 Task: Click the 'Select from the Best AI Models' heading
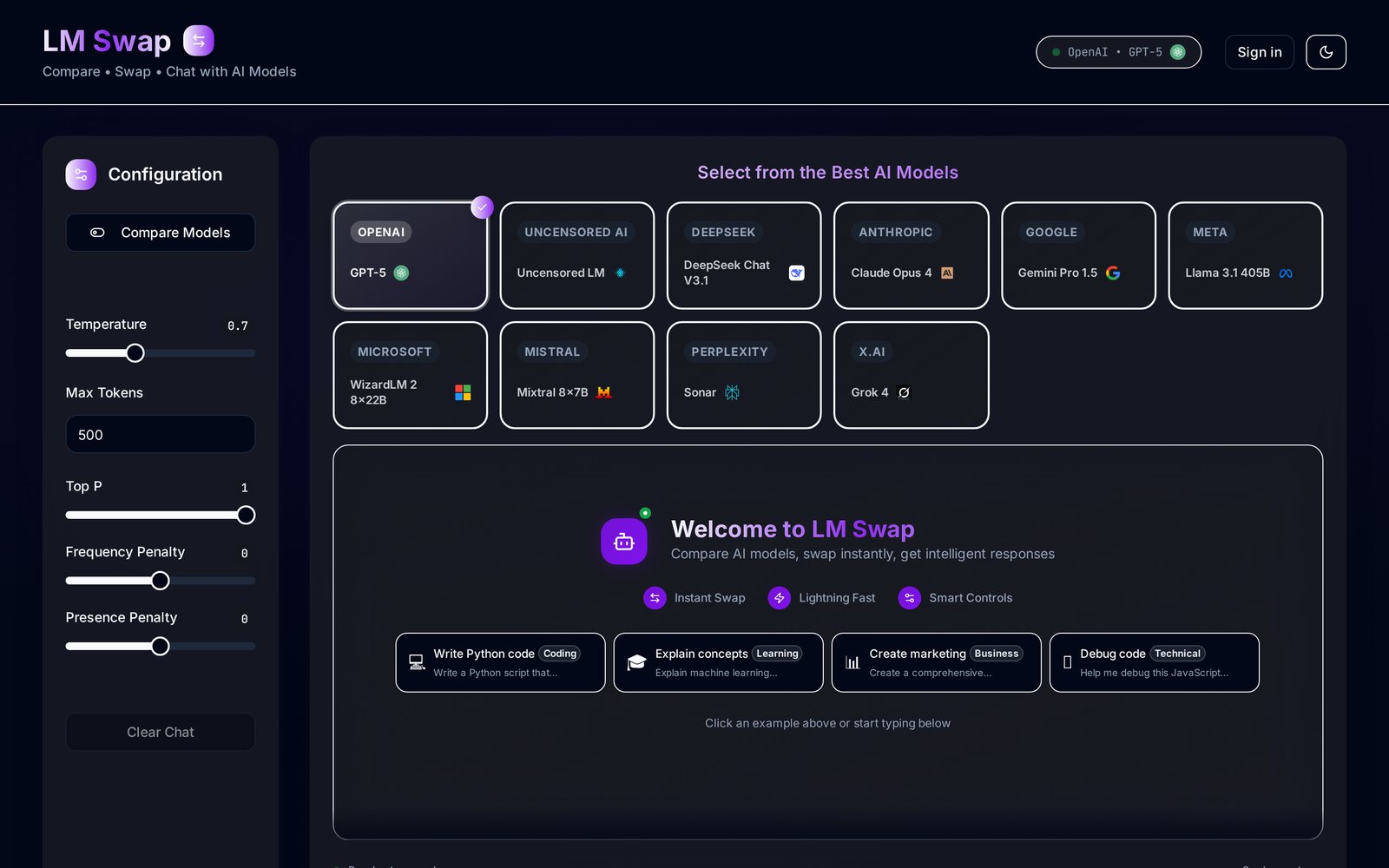827,172
